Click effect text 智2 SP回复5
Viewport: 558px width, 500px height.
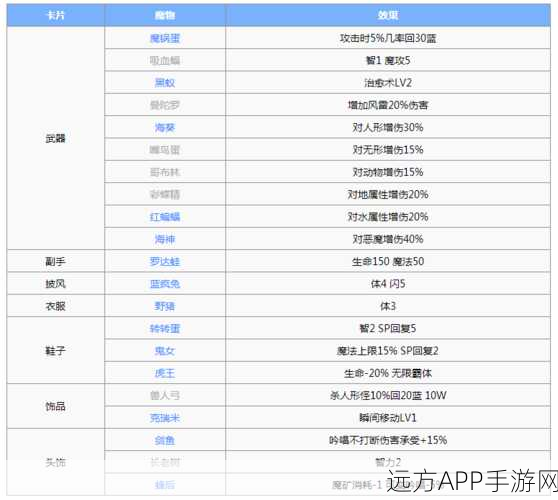(x=388, y=328)
